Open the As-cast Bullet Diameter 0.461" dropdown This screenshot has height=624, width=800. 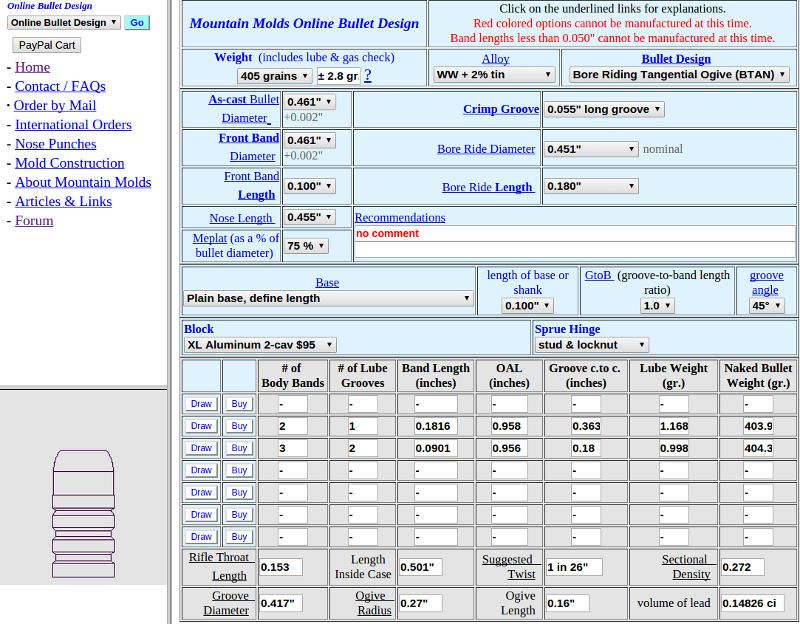[309, 102]
